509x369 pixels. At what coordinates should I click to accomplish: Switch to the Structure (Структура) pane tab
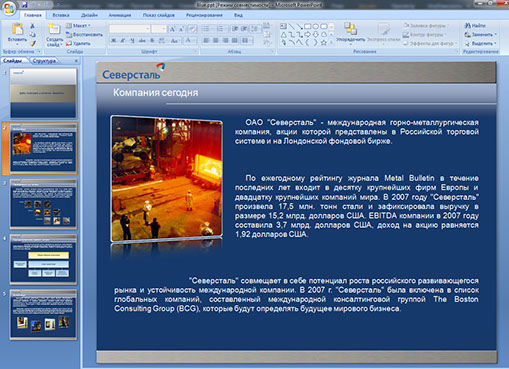click(44, 61)
